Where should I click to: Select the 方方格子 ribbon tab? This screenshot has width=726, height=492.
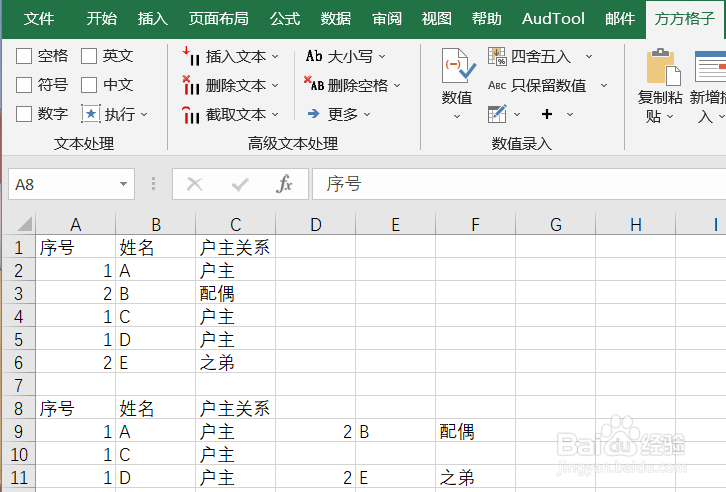point(684,19)
